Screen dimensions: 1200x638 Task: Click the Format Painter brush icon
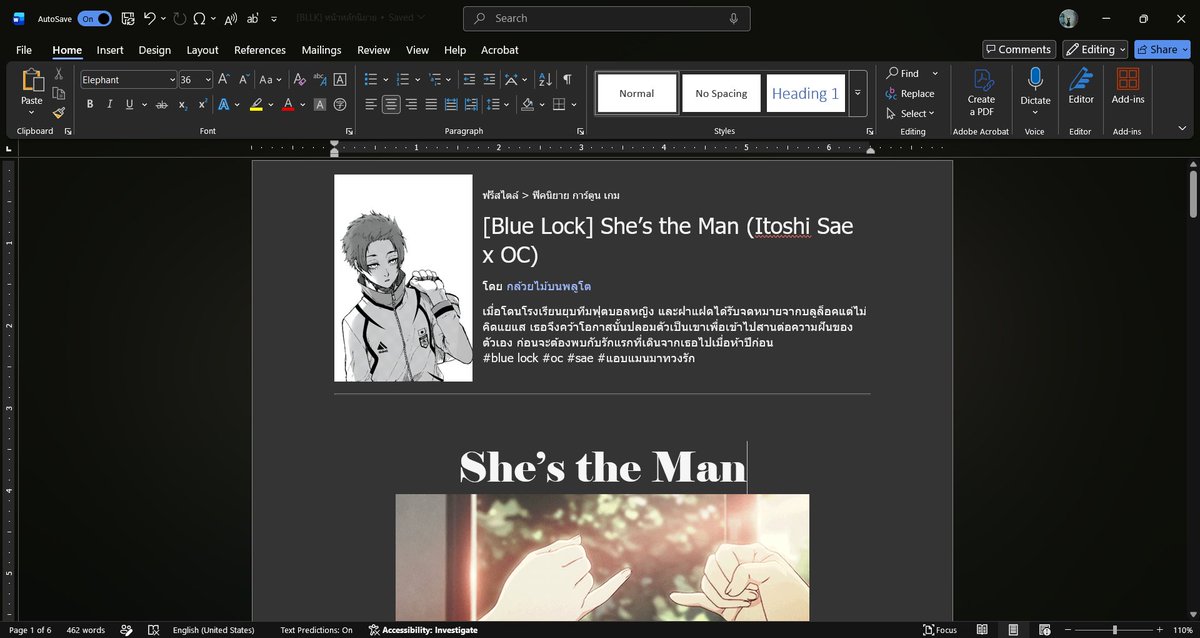click(59, 113)
